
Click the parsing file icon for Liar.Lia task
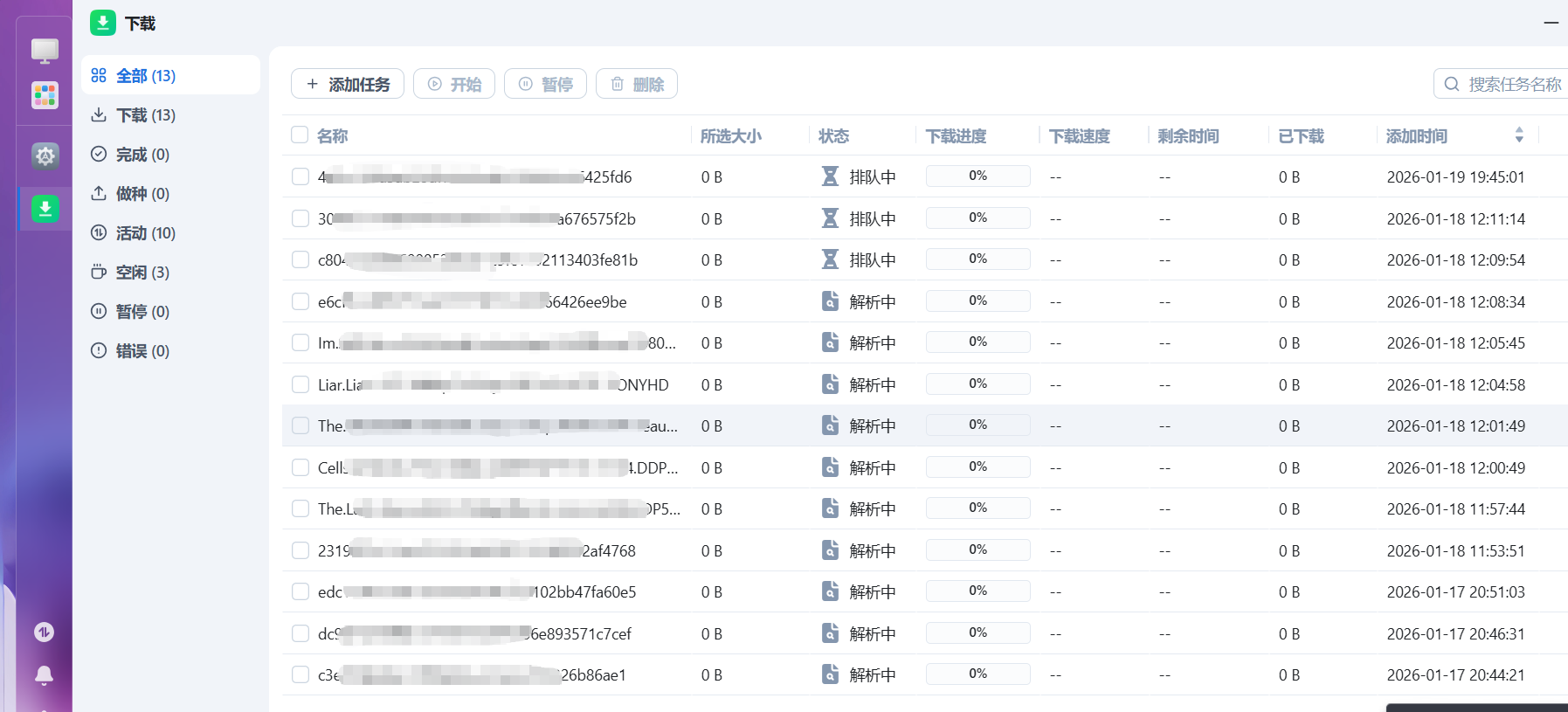pos(830,384)
